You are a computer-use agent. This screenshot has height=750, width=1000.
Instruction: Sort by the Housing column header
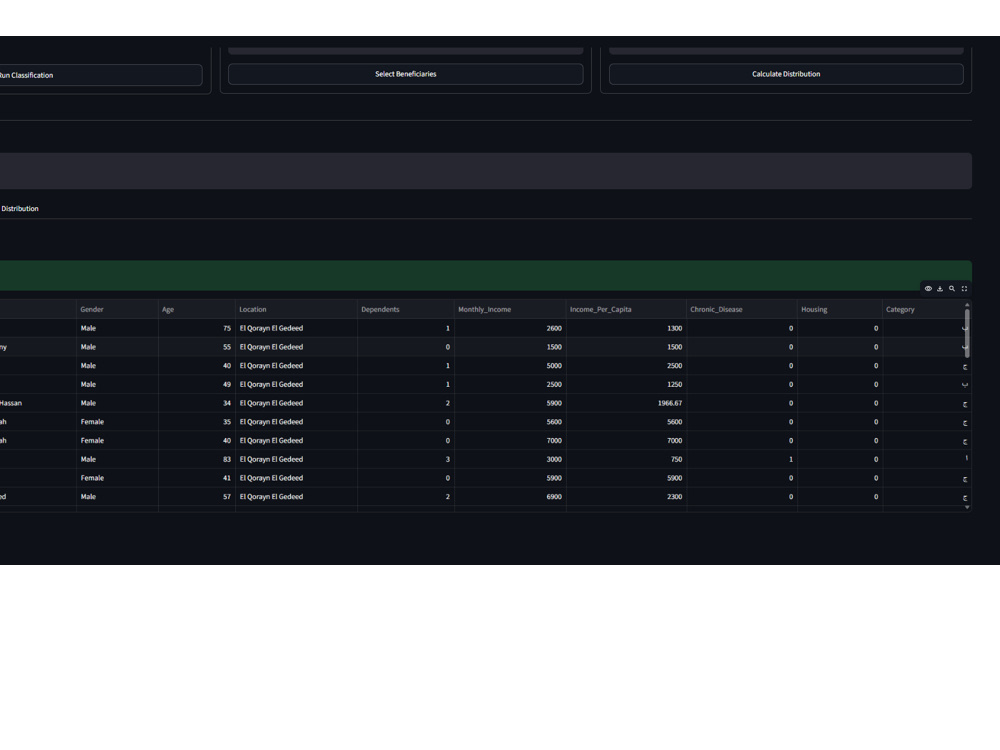pyautogui.click(x=840, y=309)
